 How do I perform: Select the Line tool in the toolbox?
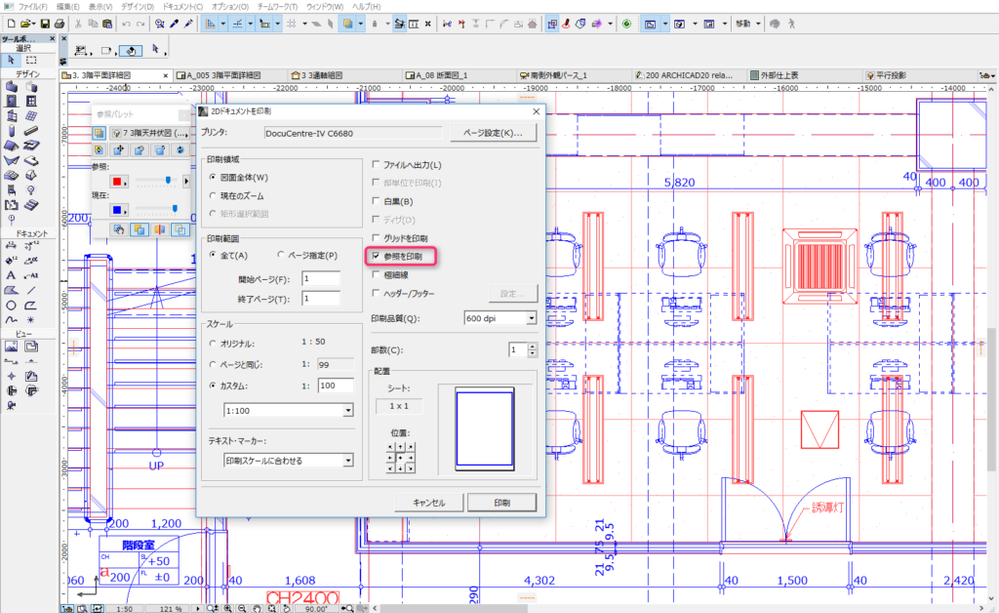pos(30,290)
